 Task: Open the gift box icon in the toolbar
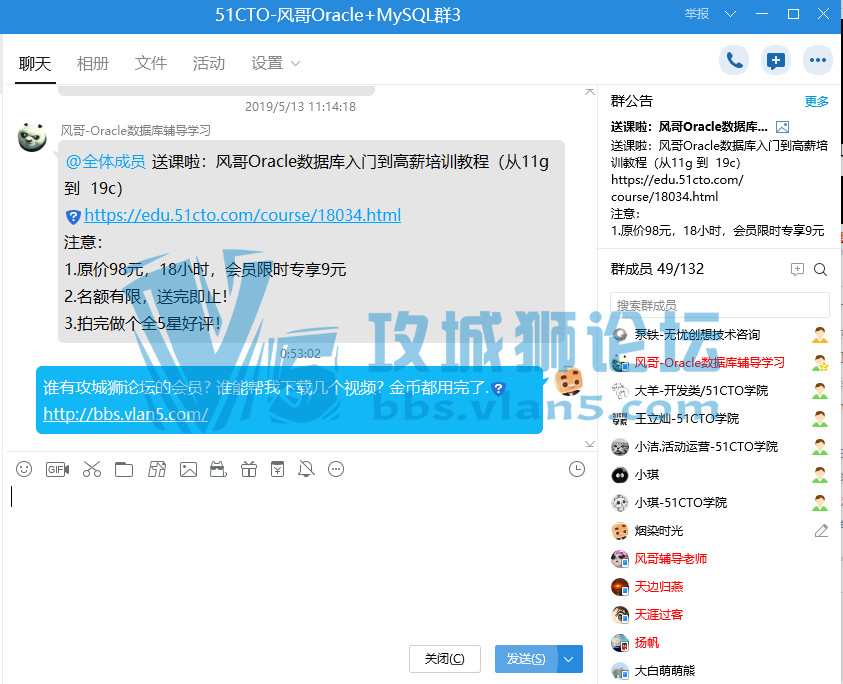(x=249, y=469)
